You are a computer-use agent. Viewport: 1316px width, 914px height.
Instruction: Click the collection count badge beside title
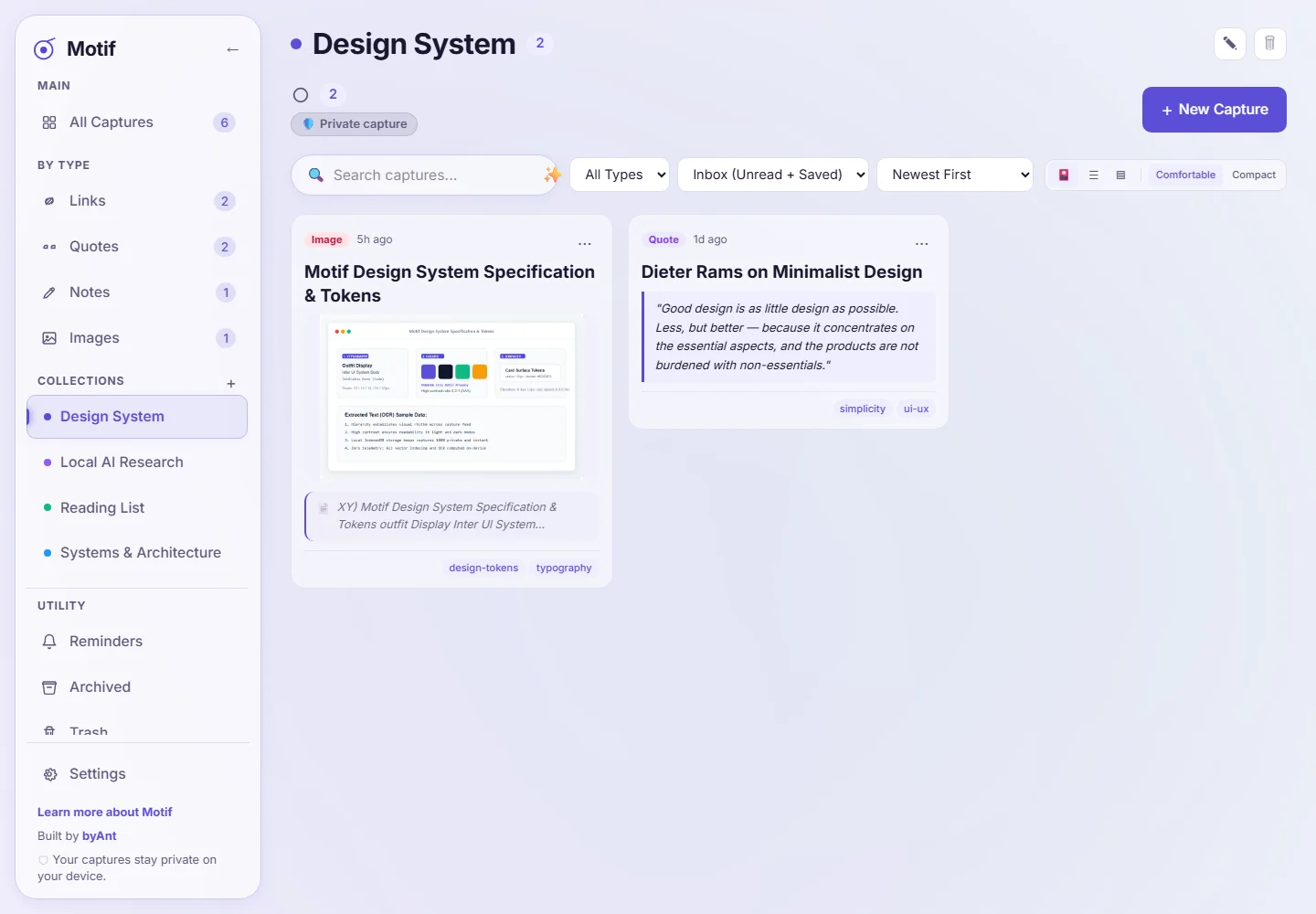tap(540, 43)
